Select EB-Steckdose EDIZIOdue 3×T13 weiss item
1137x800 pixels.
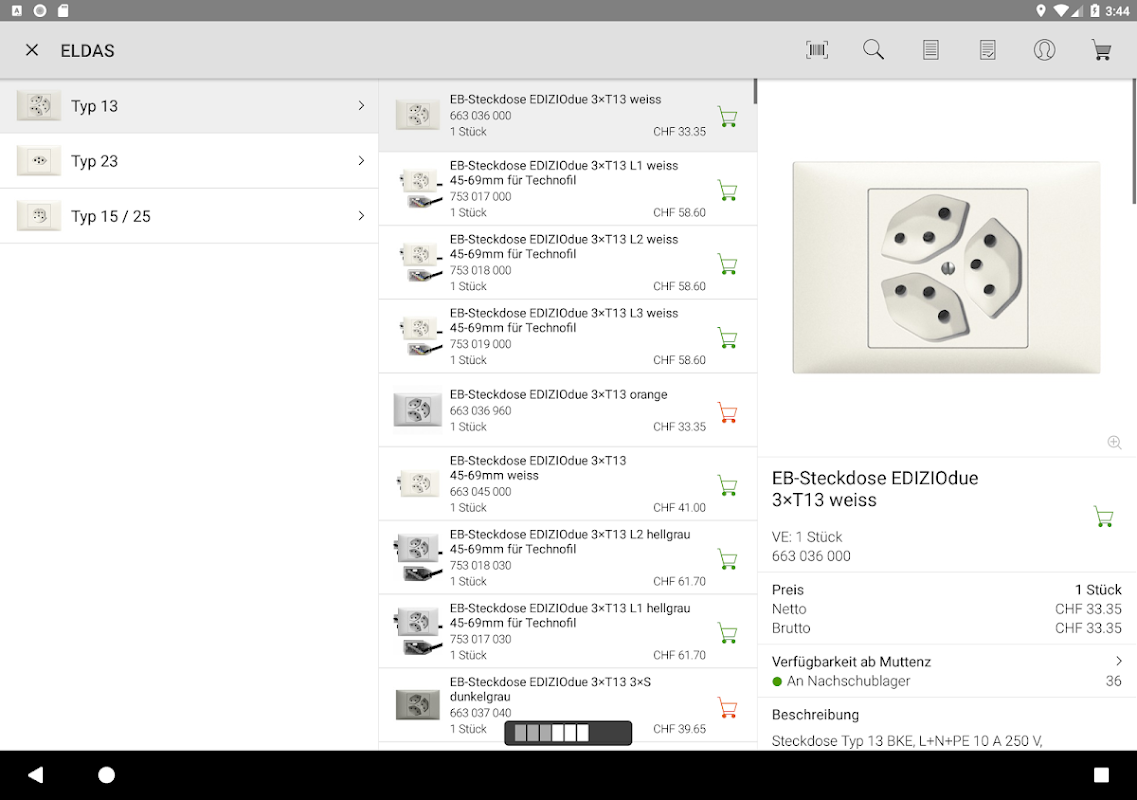[568, 115]
